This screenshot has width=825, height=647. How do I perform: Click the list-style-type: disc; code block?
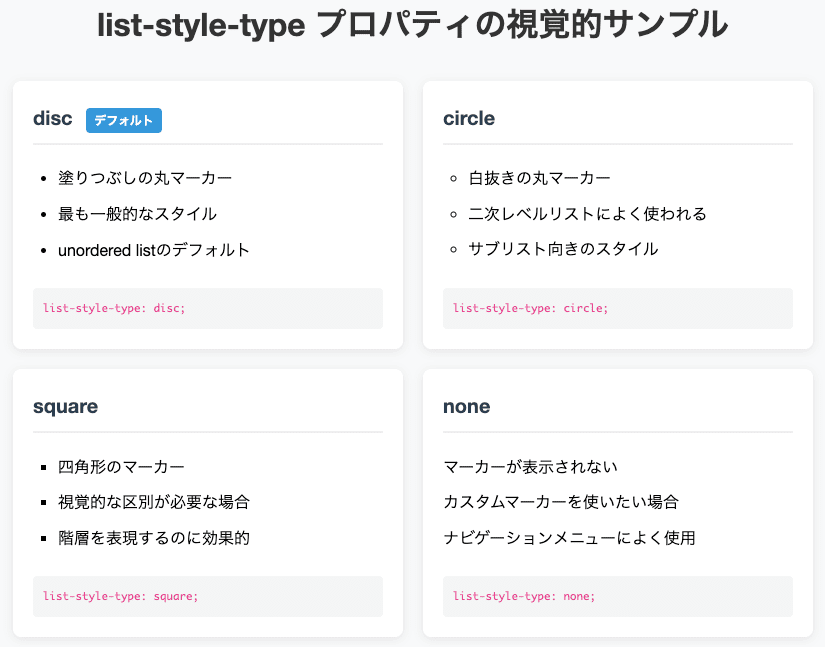point(208,308)
